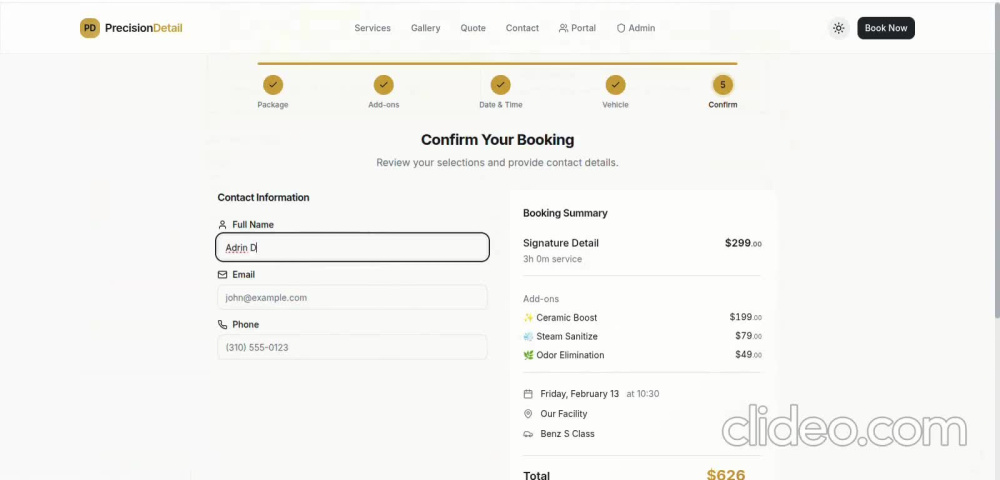This screenshot has height=480, width=1000.
Task: Click the calendar icon next to Friday, February 13
Action: (528, 394)
